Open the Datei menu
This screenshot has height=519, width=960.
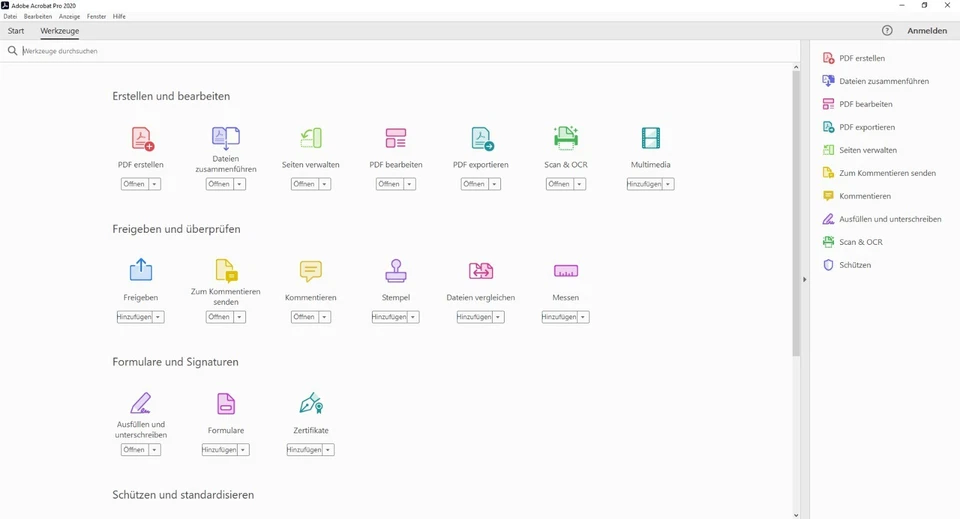[x=10, y=17]
